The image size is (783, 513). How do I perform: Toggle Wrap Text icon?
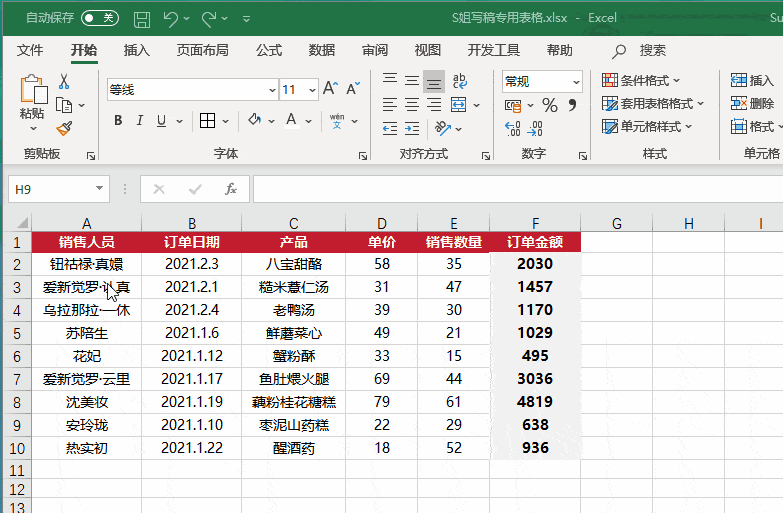pos(459,80)
